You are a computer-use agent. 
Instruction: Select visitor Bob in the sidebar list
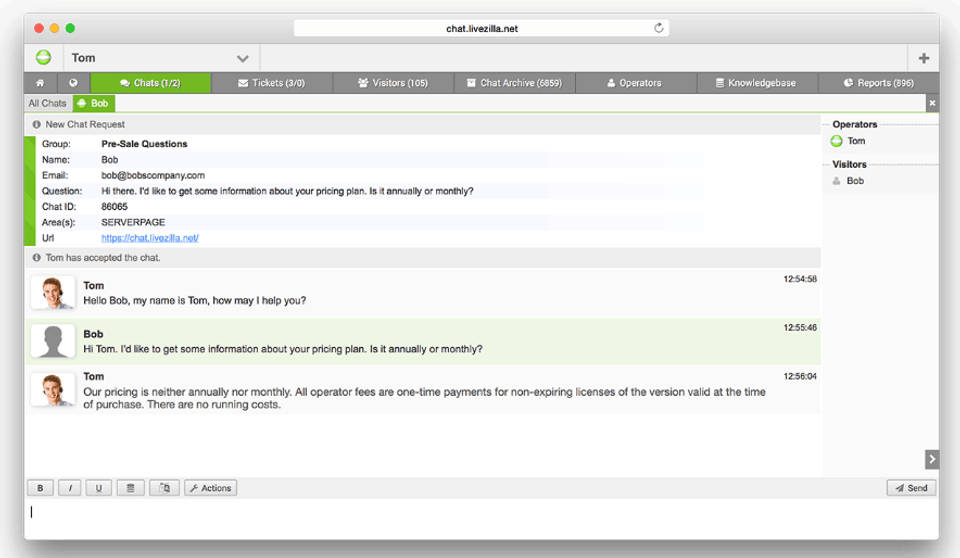point(855,181)
